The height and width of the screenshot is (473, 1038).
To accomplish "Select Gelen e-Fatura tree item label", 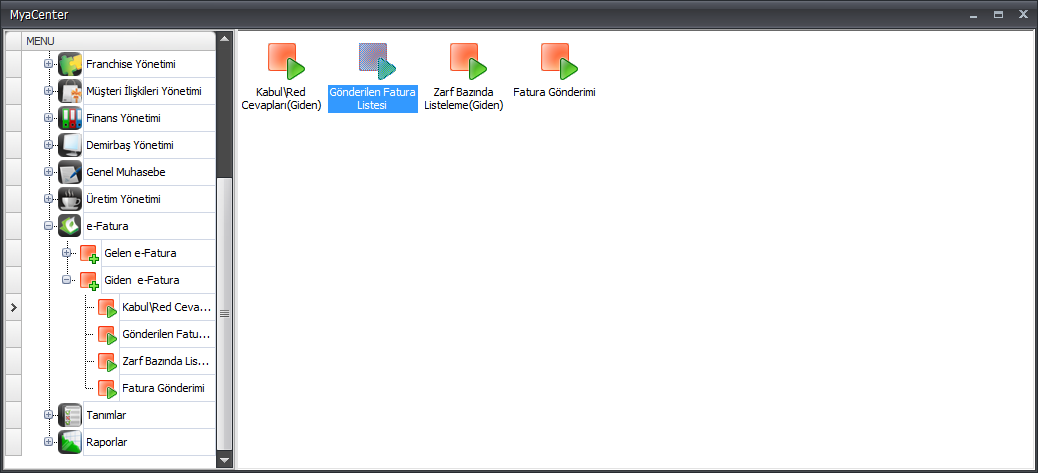I will point(140,253).
